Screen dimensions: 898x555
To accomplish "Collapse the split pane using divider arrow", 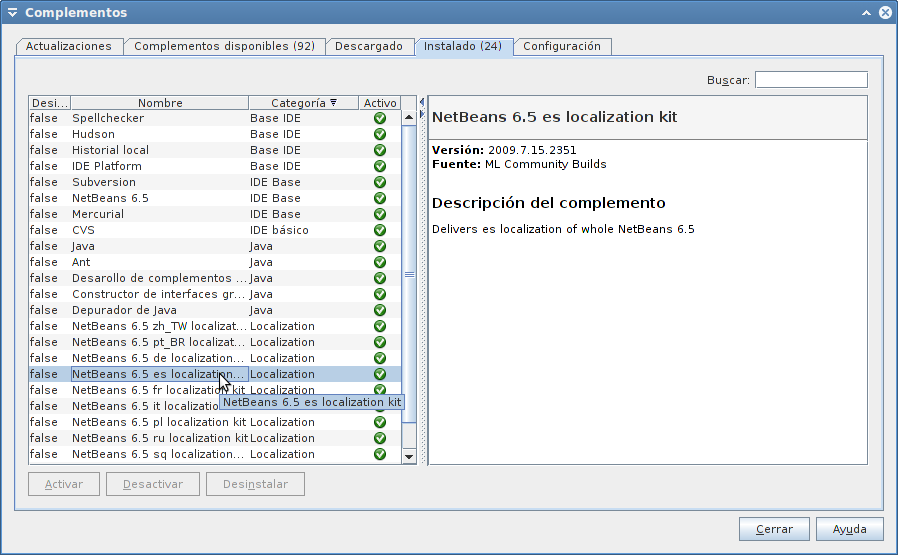I will [422, 103].
